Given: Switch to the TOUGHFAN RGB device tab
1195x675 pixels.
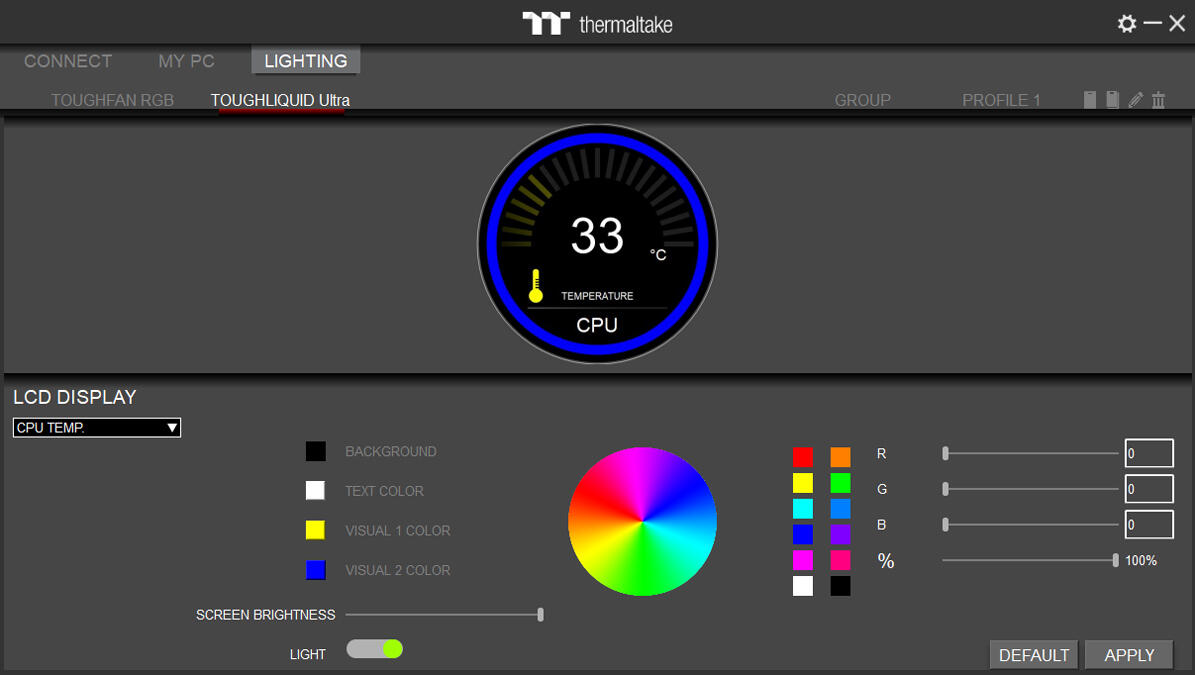Looking at the screenshot, I should 112,101.
